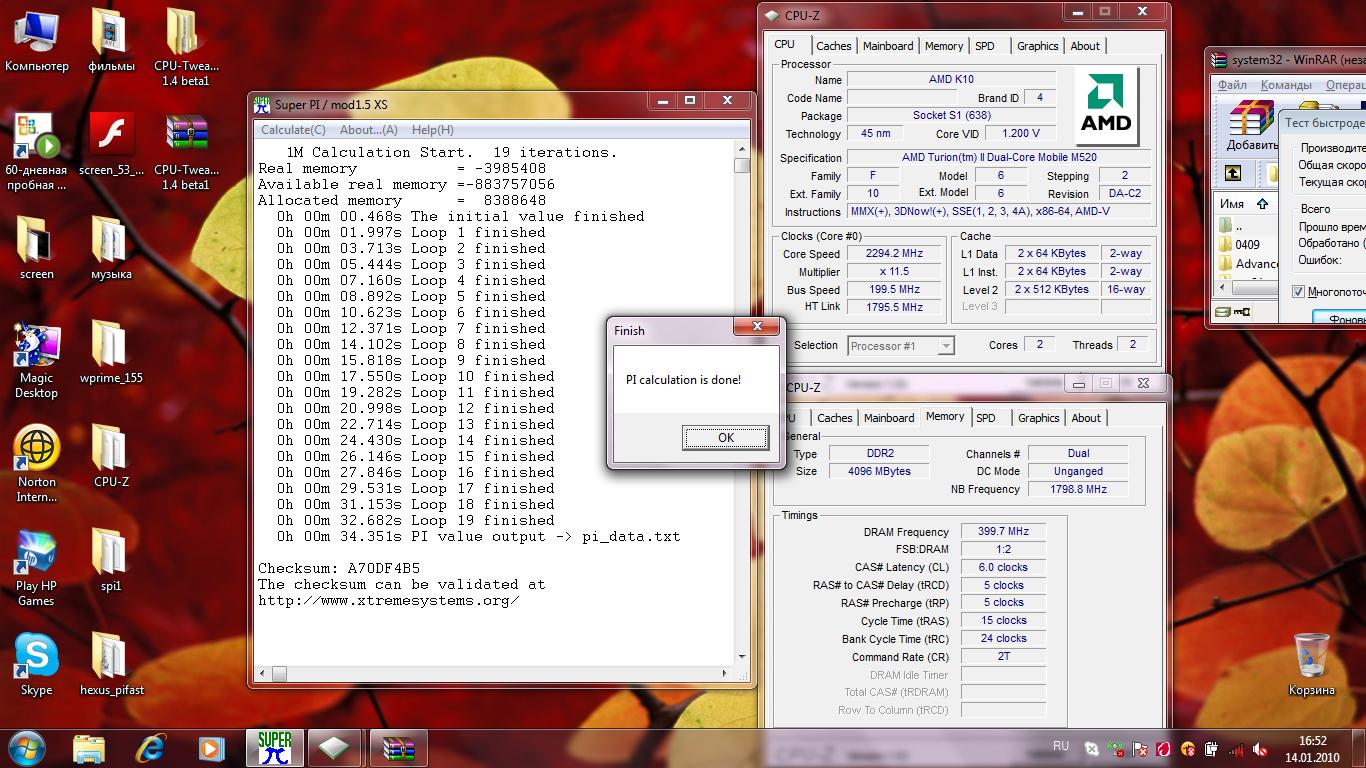Open Memory tab in top CPU-Z window
The image size is (1366, 768).
tap(944, 46)
